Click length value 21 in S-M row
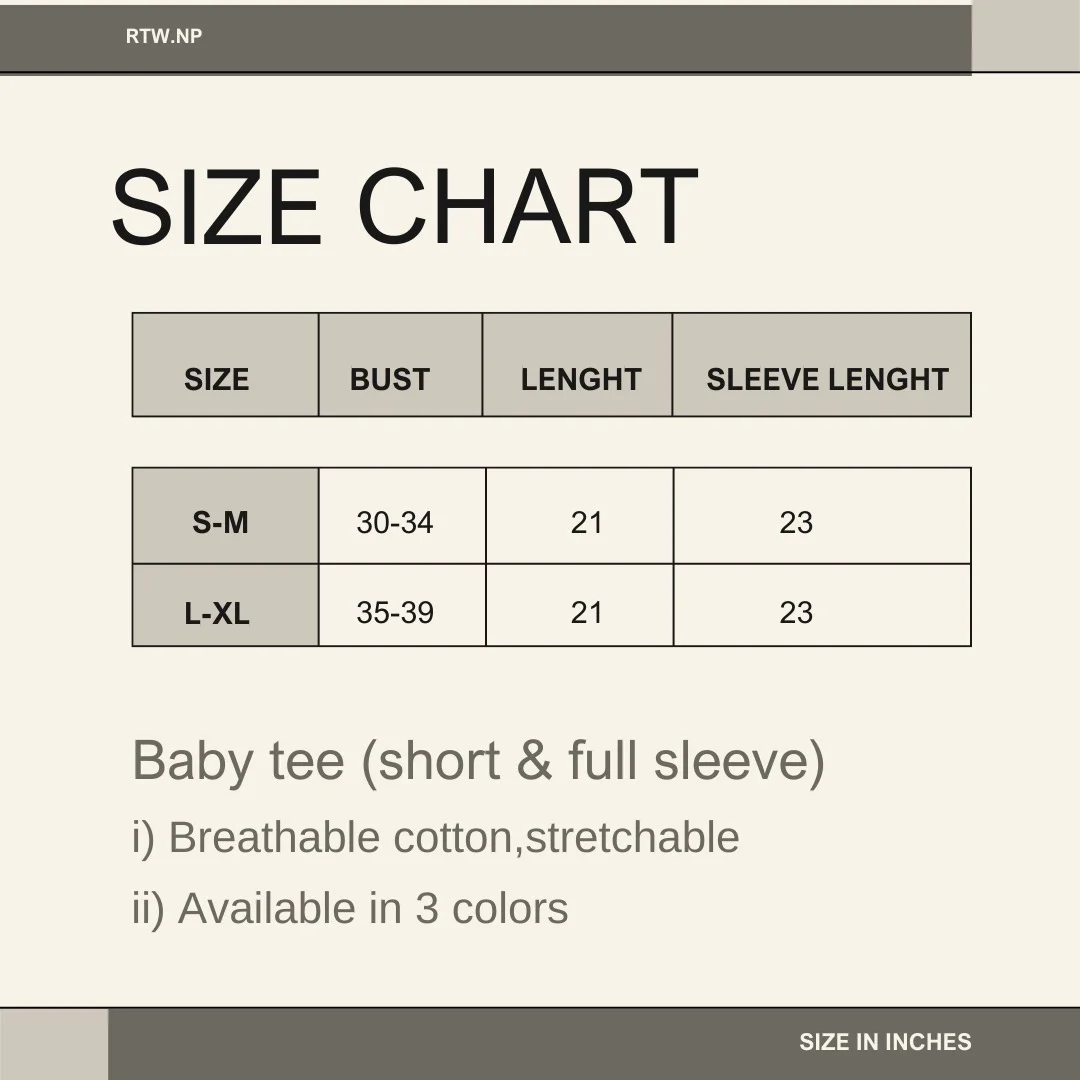 click(587, 522)
